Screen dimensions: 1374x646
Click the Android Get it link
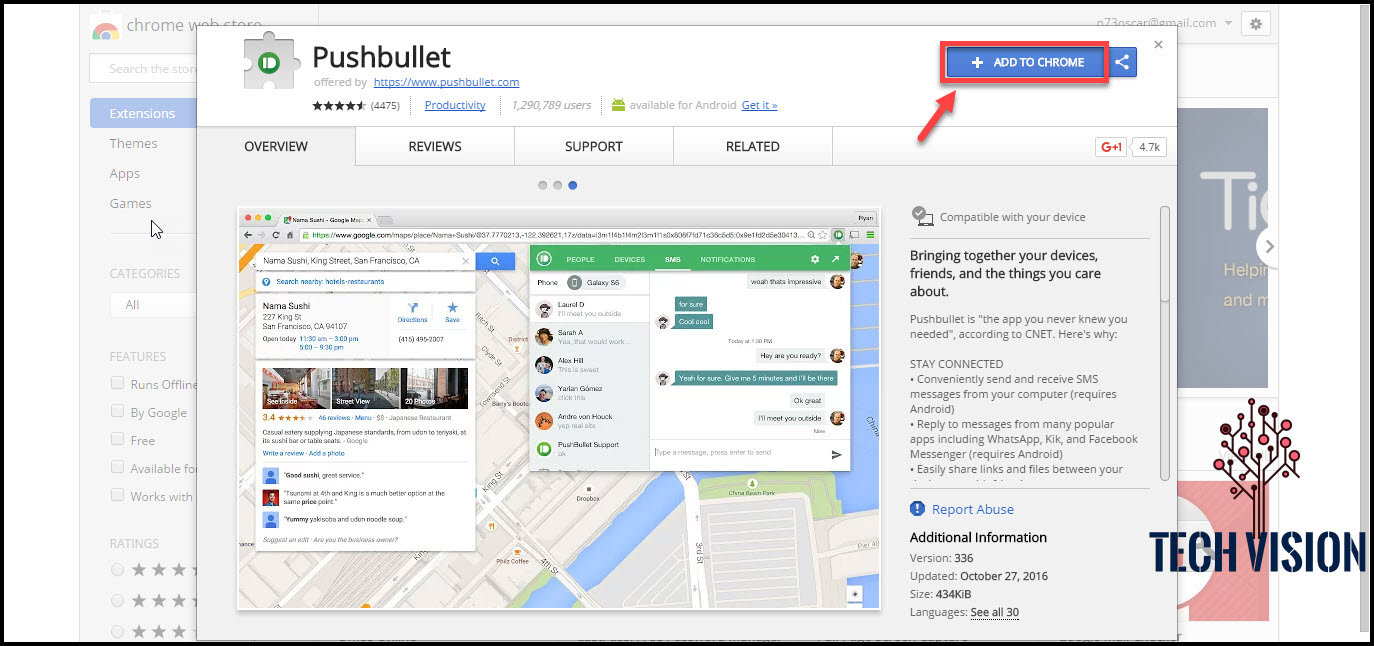(759, 105)
